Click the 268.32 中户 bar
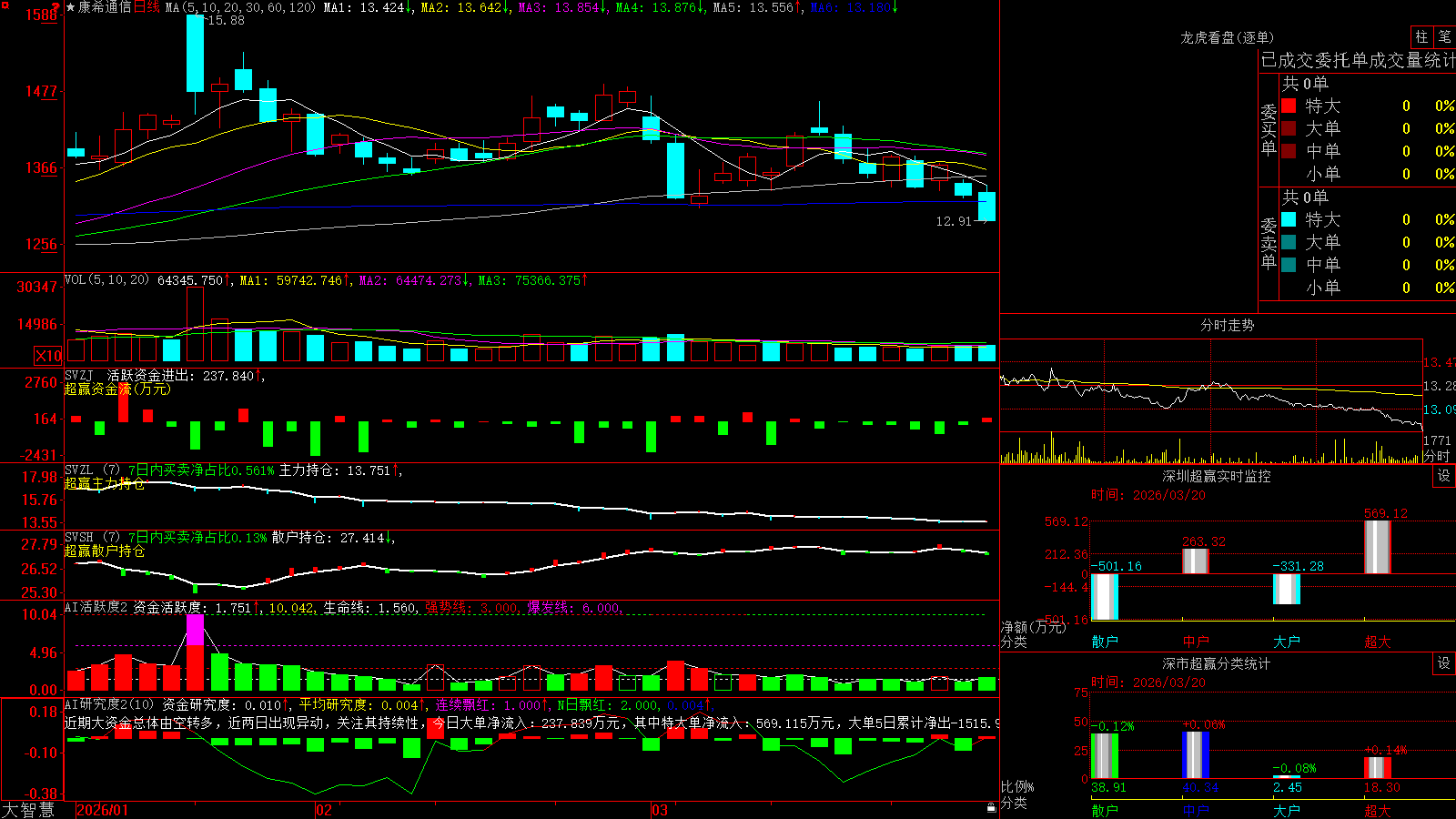Viewport: 1456px width, 819px height. tap(1196, 561)
